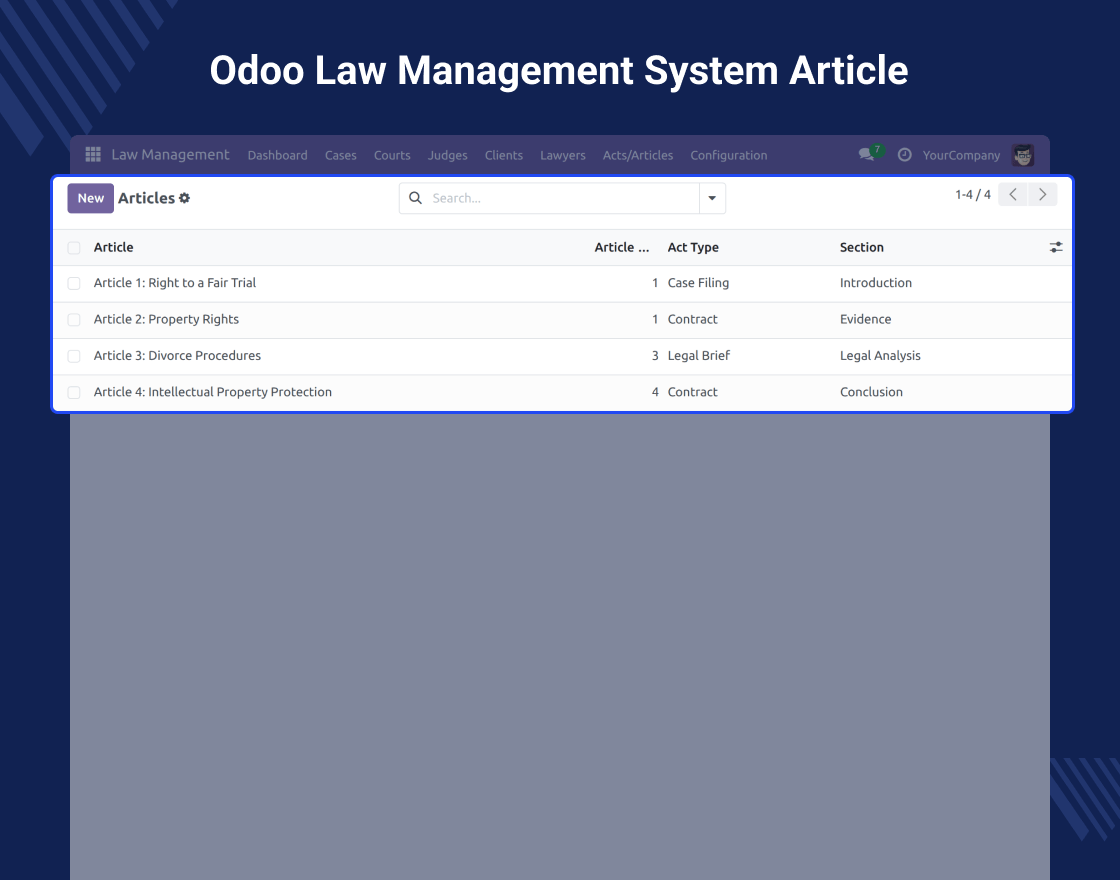Image resolution: width=1120 pixels, height=880 pixels.
Task: Open the activities clock icon
Action: coord(904,155)
